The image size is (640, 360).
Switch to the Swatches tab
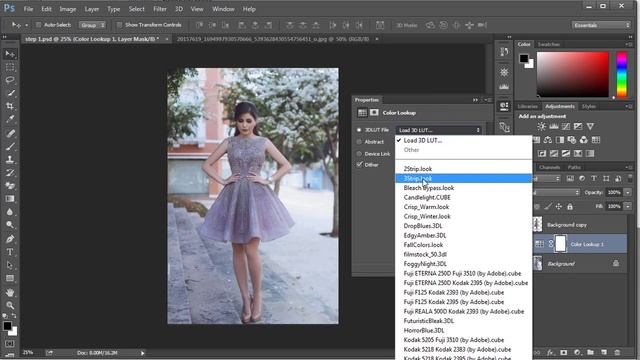pos(549,44)
